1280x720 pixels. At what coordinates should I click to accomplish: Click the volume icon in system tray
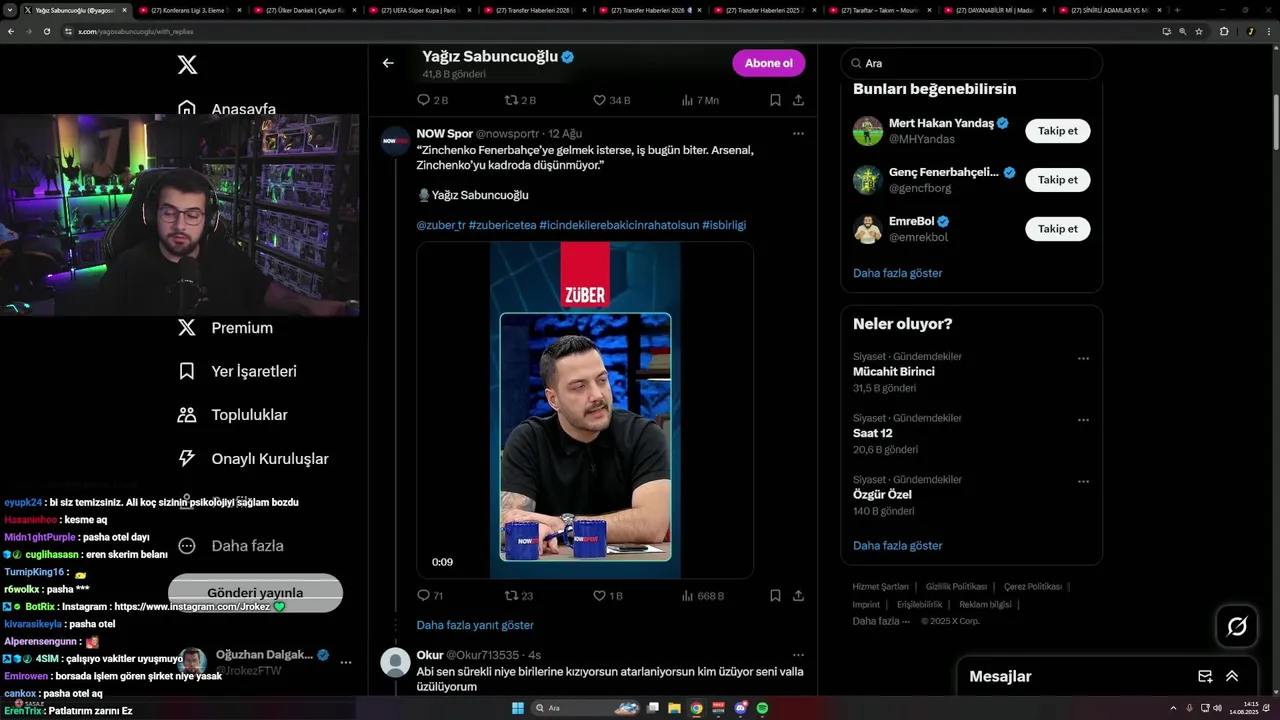pyautogui.click(x=1216, y=708)
